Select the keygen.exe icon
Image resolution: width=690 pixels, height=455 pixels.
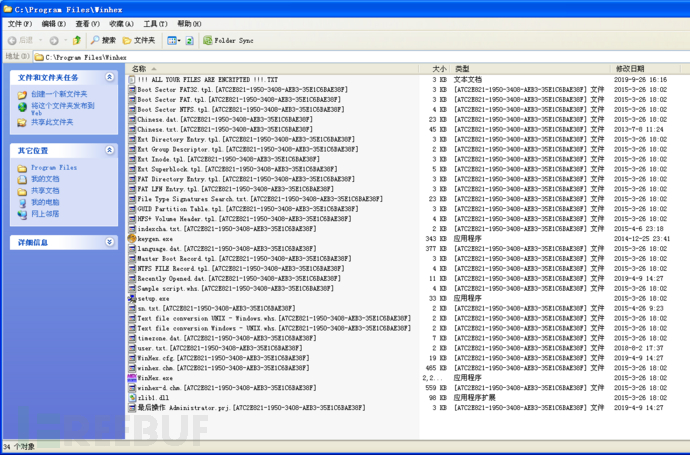(132, 239)
